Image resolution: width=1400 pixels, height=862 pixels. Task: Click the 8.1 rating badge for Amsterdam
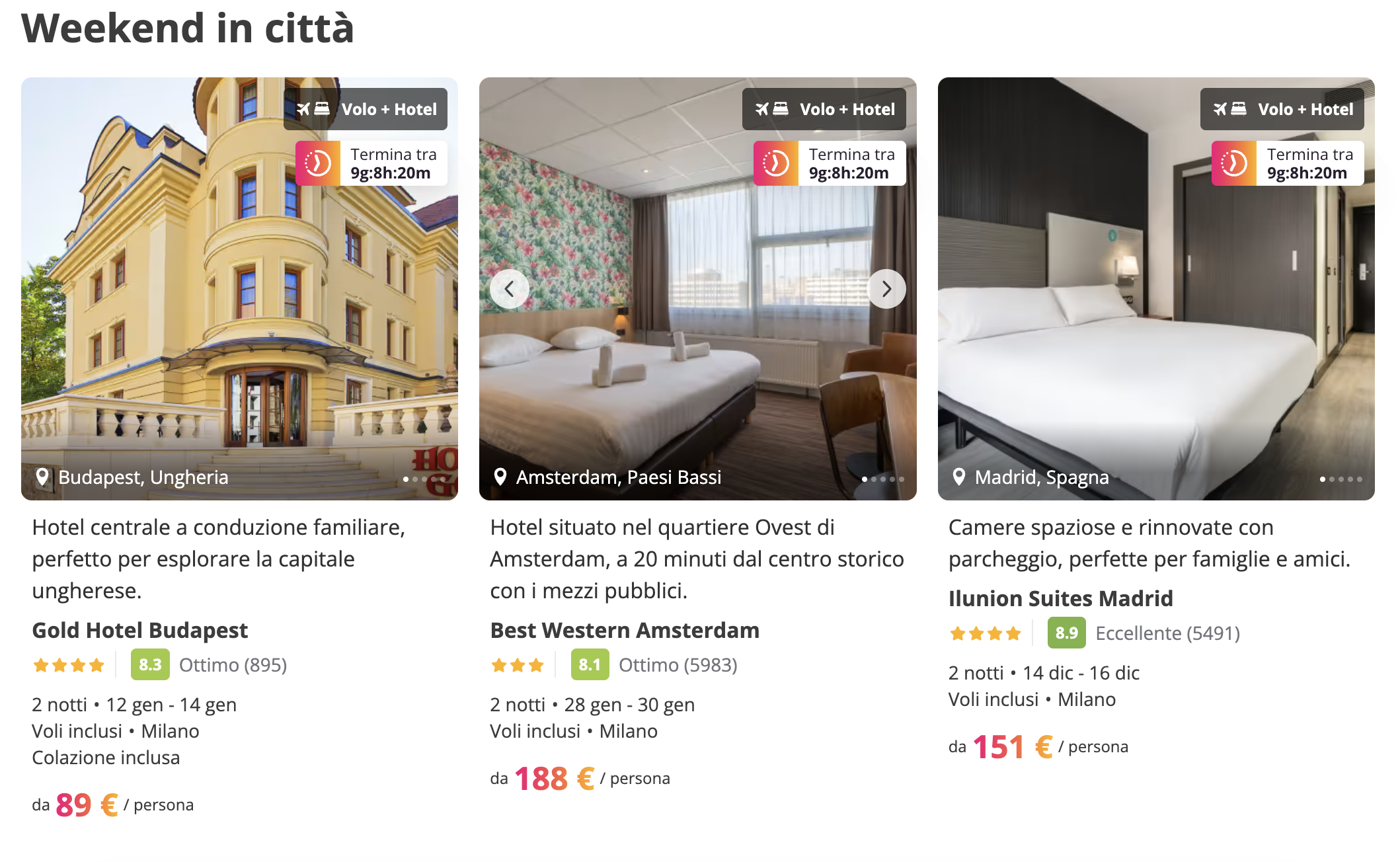click(590, 664)
